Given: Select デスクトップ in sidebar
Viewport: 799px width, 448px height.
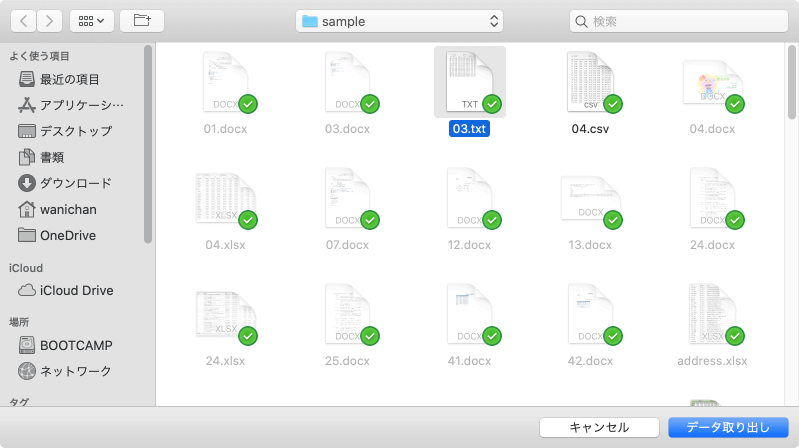Looking at the screenshot, I should click(x=65, y=131).
